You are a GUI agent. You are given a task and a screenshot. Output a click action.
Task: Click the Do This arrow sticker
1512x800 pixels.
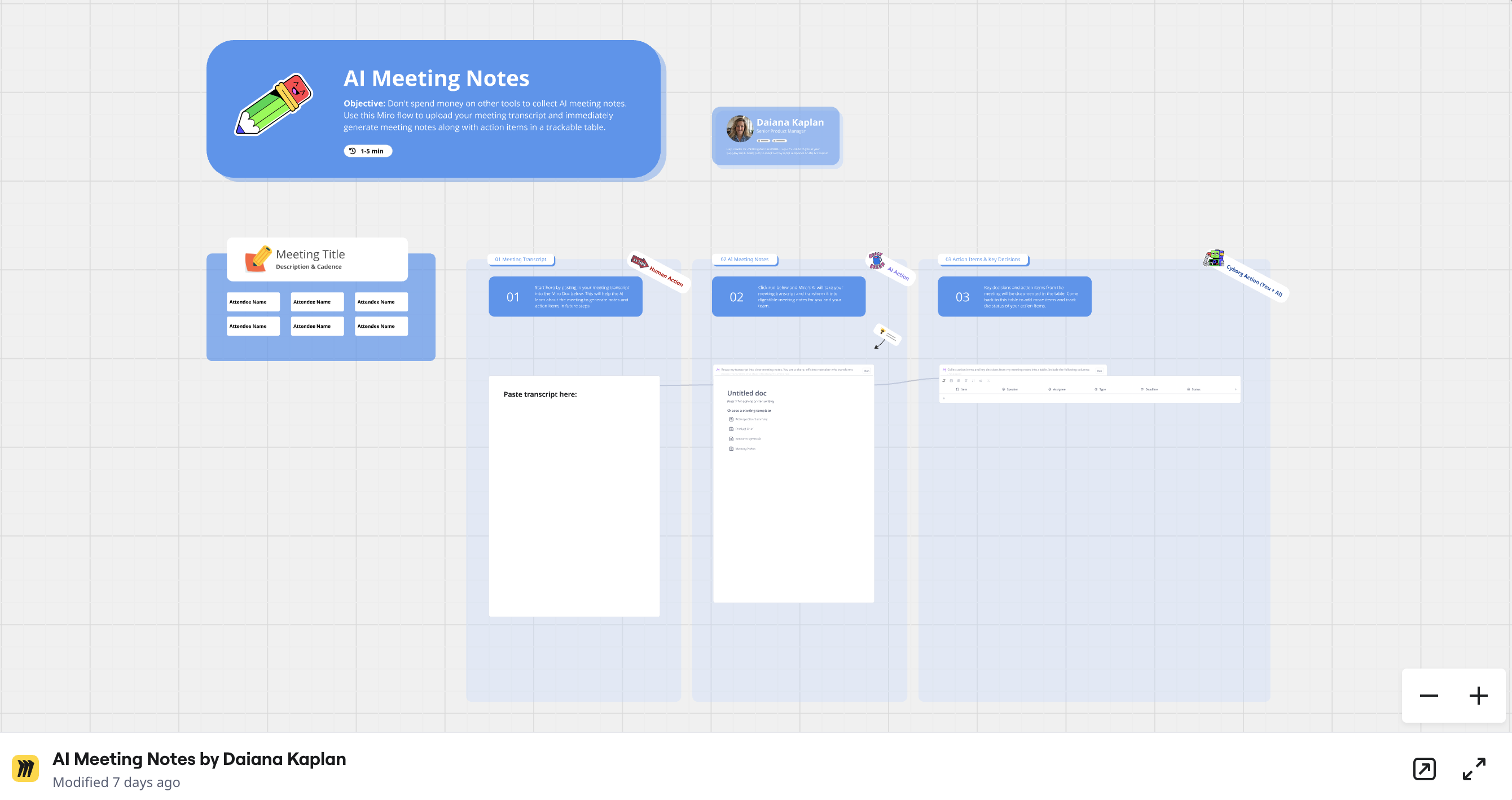639,261
